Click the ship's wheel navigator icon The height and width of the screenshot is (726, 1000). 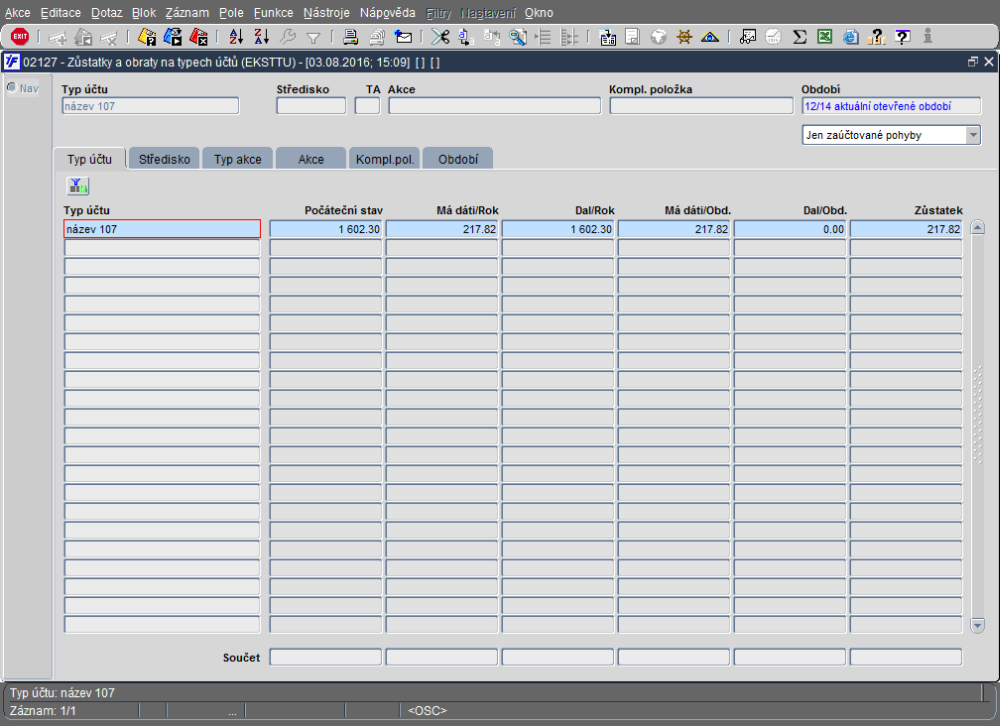click(684, 37)
